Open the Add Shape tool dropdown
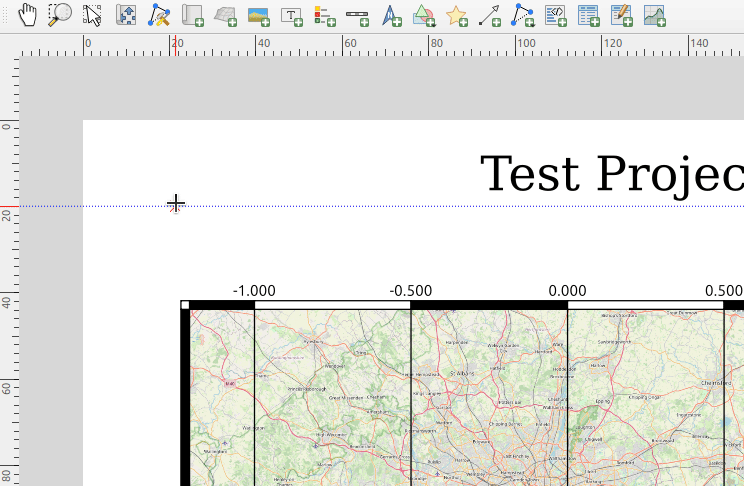Screen dimensions: 744x486 click(424, 15)
